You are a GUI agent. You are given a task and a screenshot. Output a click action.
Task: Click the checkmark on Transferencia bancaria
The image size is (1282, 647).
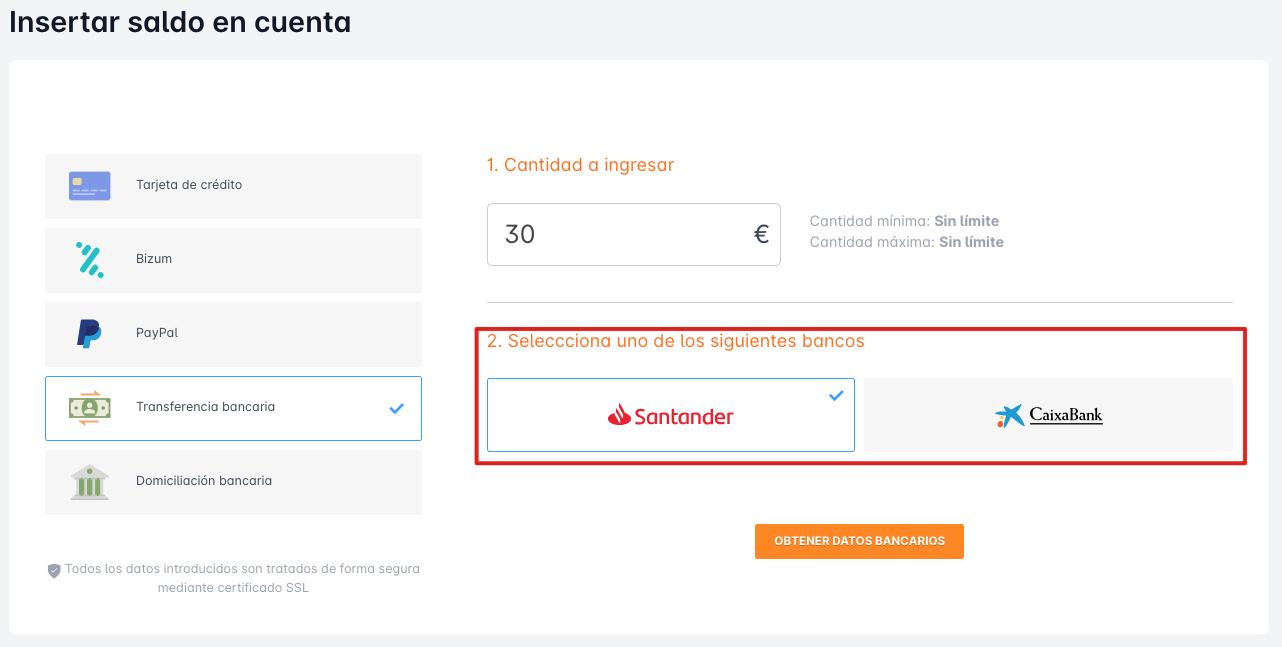pos(397,408)
